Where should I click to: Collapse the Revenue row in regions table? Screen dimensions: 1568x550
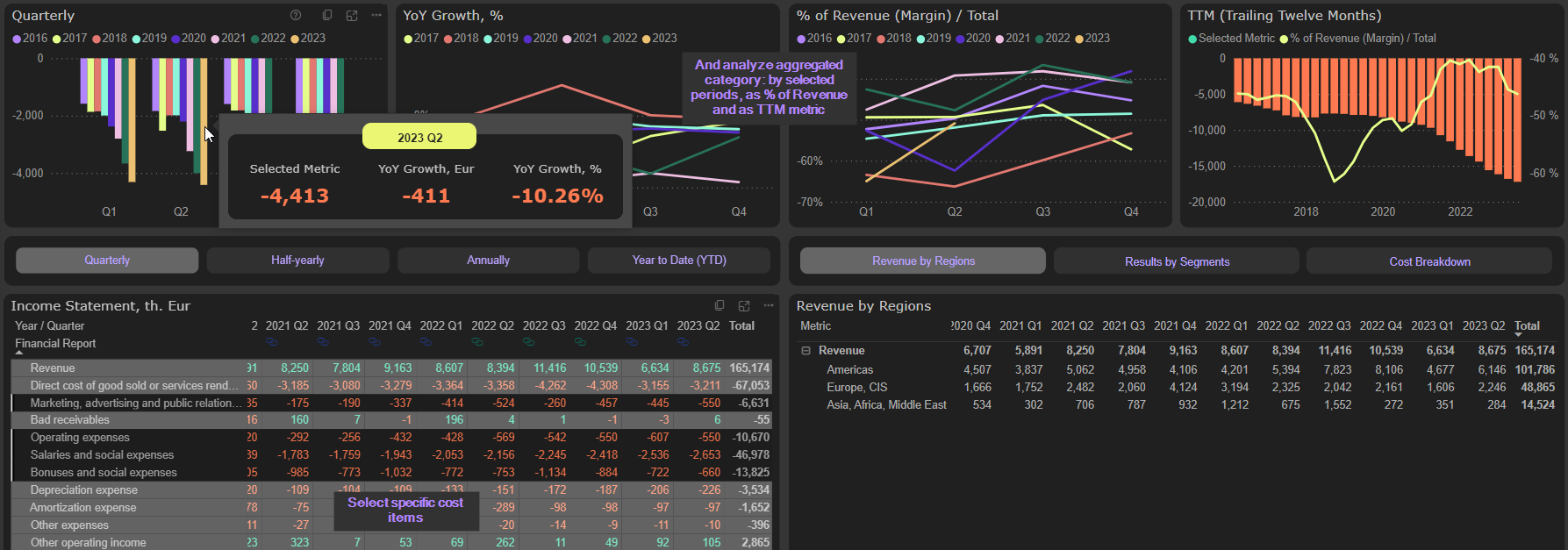click(x=805, y=351)
